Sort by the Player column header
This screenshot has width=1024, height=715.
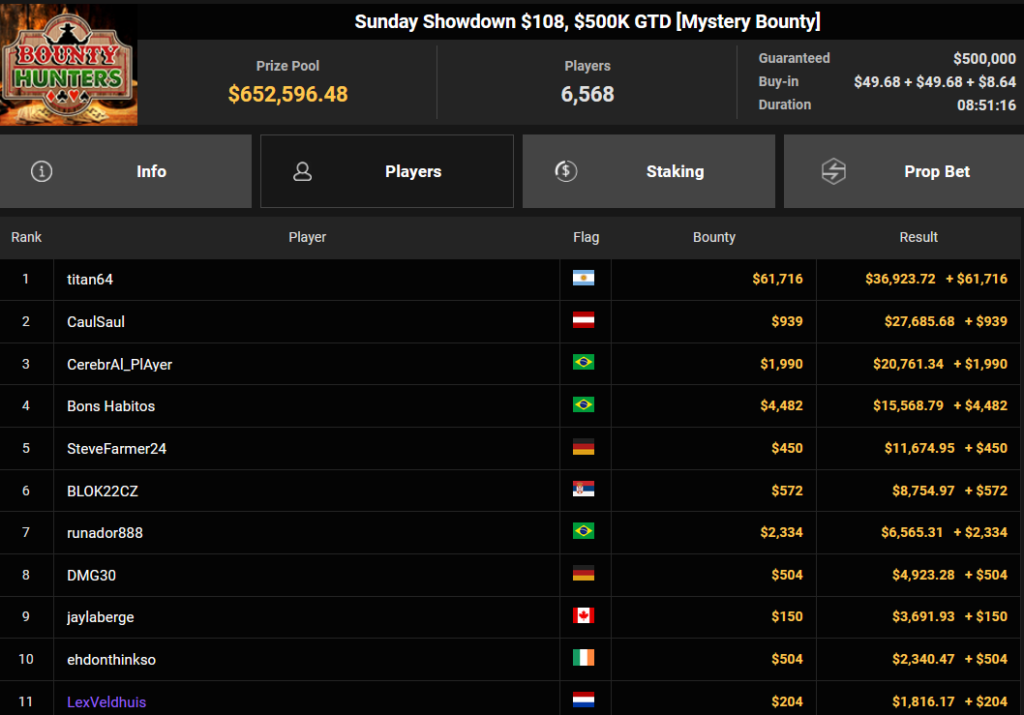307,237
